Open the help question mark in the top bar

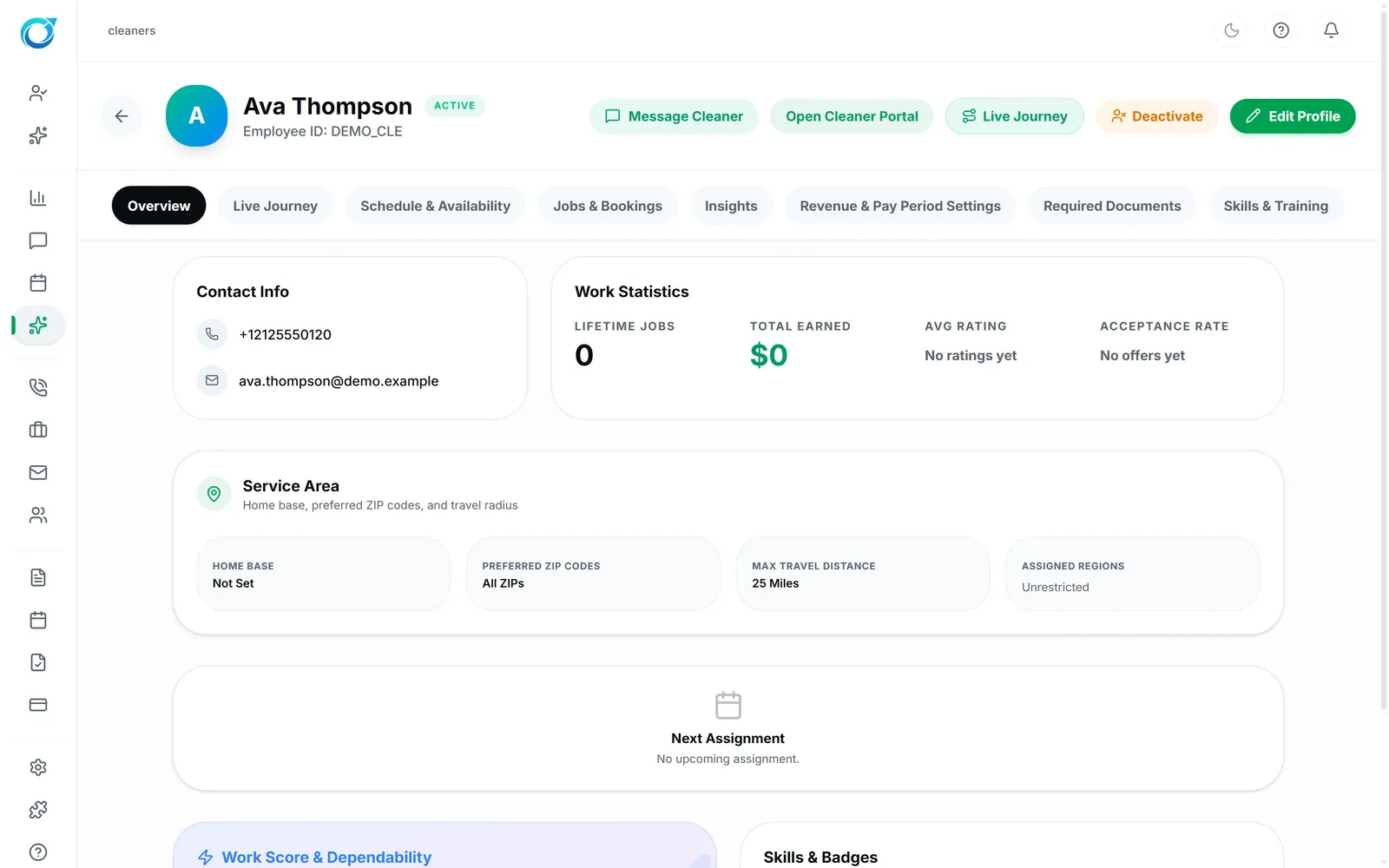click(x=1281, y=30)
